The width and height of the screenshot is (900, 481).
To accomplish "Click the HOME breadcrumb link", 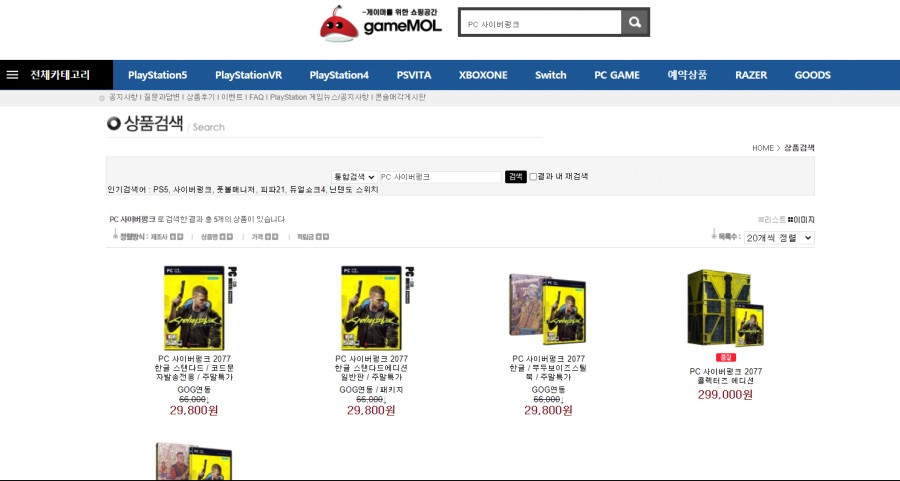I will [x=763, y=148].
